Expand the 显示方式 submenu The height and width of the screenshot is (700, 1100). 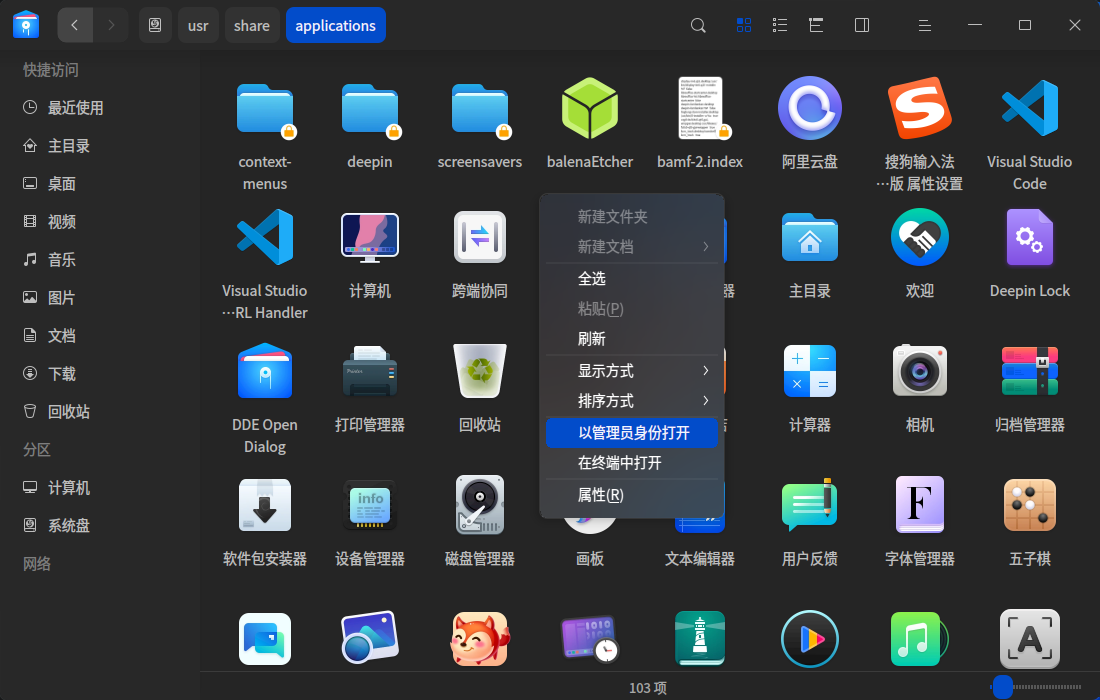(632, 370)
